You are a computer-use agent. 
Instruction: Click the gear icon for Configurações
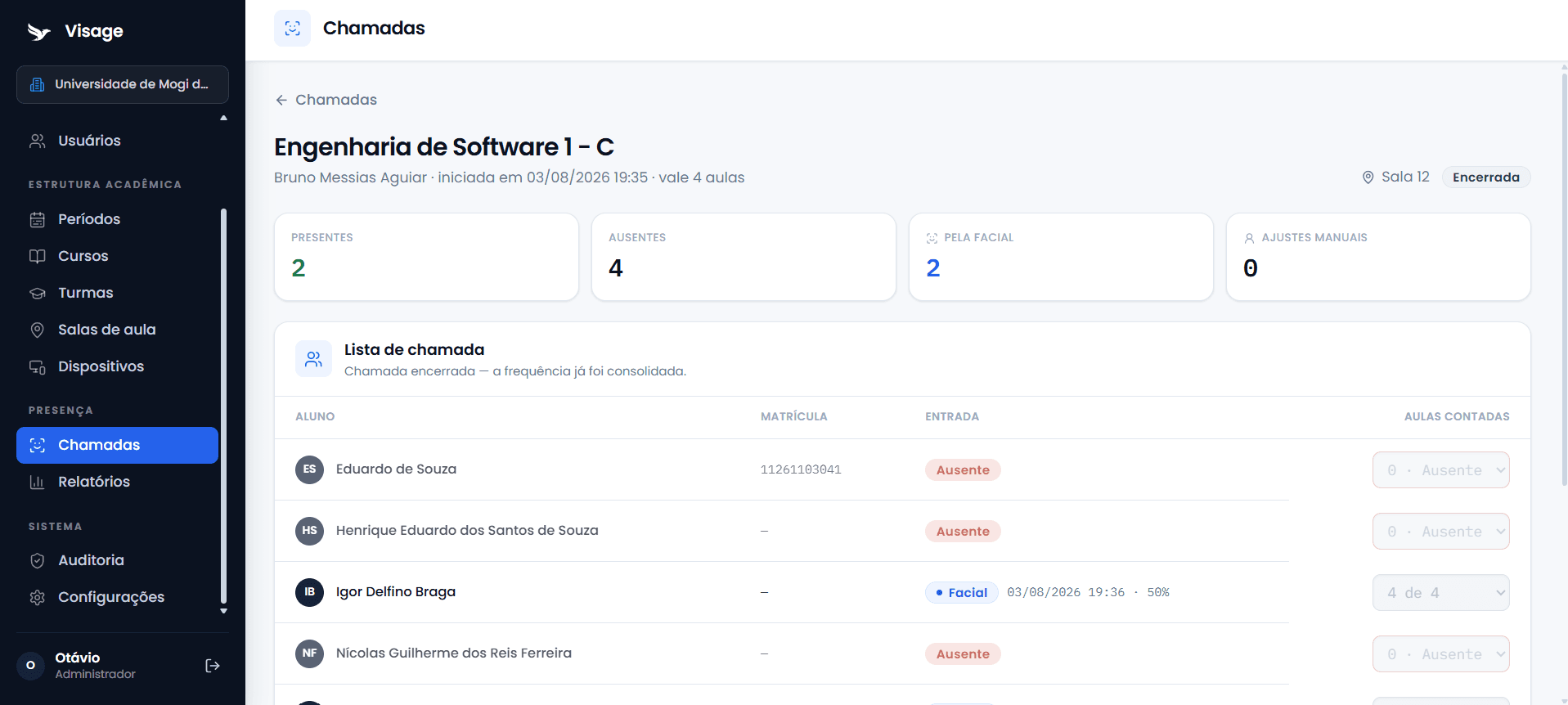(38, 597)
